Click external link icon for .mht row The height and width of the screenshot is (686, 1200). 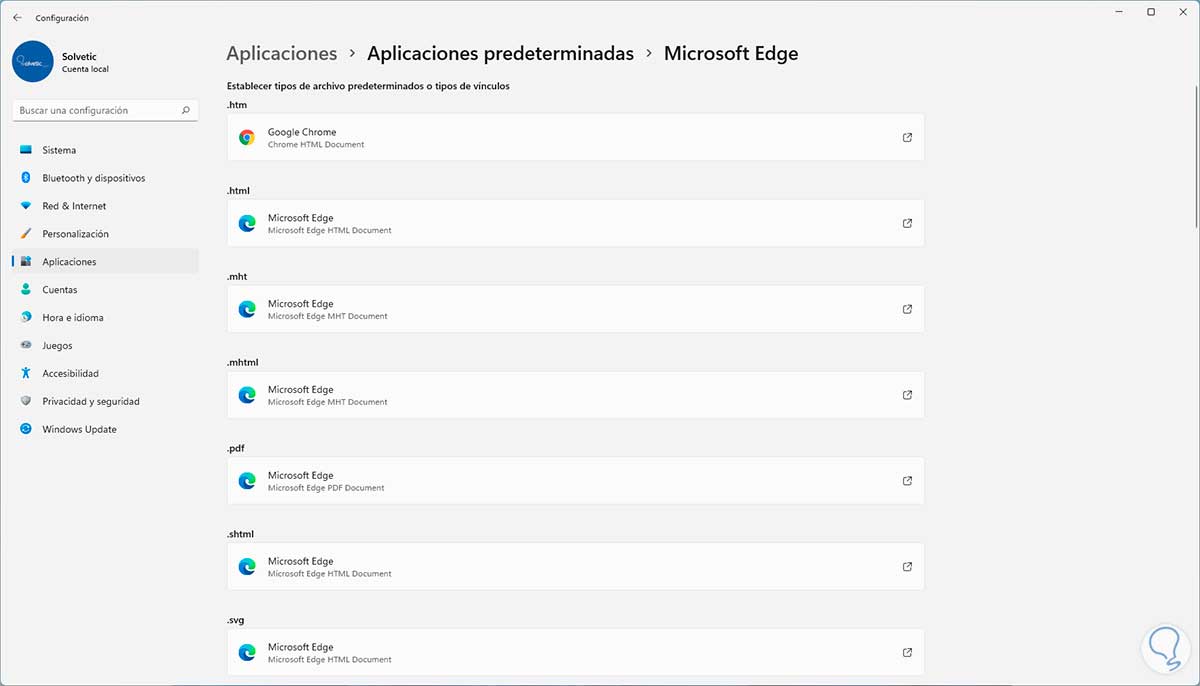[x=907, y=309]
